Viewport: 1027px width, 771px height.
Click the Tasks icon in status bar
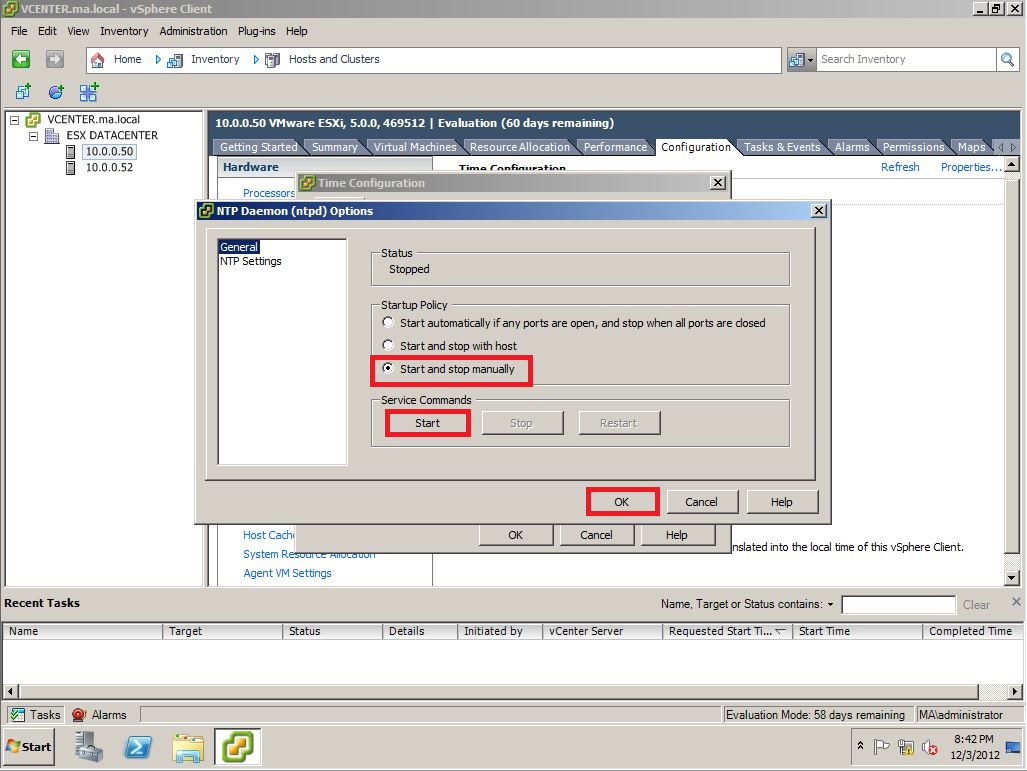[18, 715]
